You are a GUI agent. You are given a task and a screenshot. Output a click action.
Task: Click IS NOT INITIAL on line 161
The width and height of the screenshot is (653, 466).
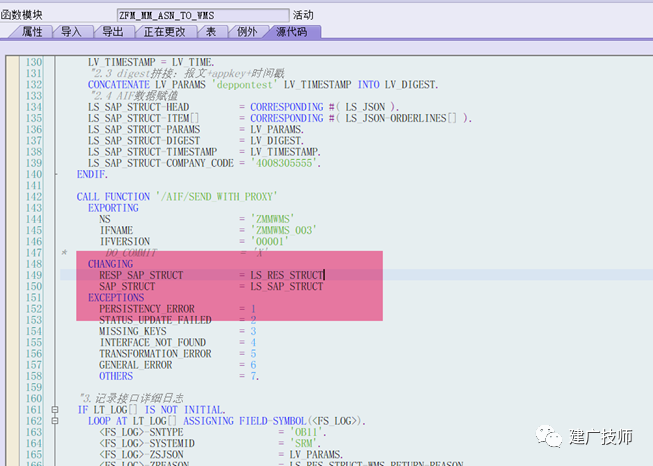185,410
